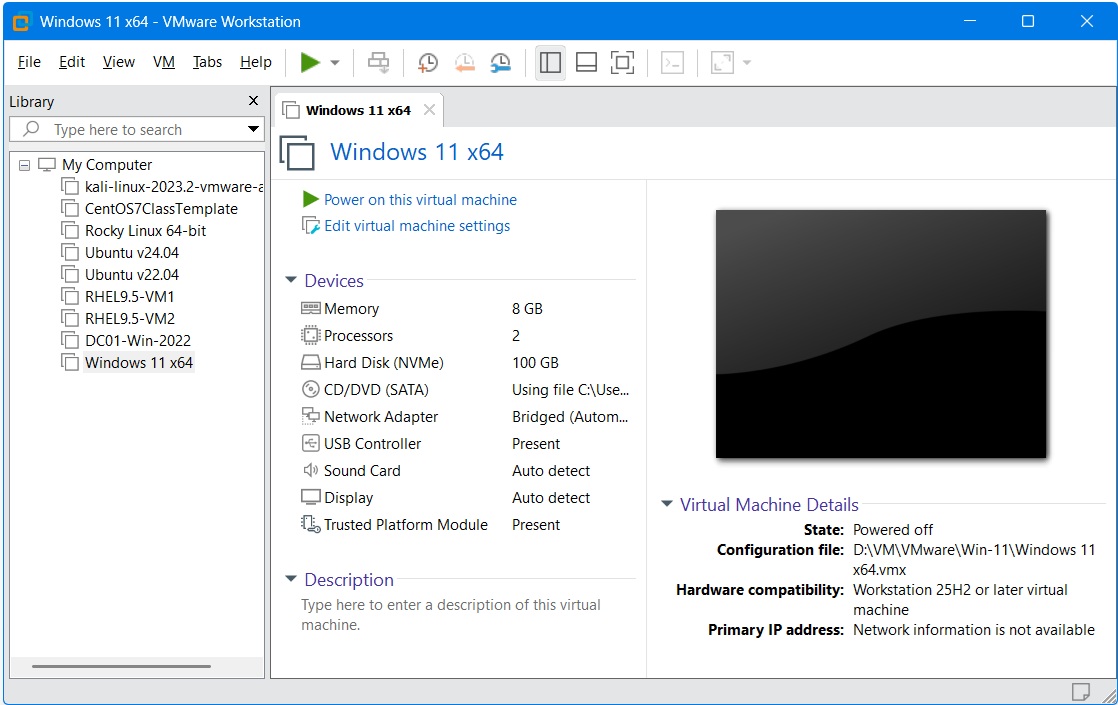Click the full screen mode icon
This screenshot has height=705, width=1118.
[x=622, y=63]
